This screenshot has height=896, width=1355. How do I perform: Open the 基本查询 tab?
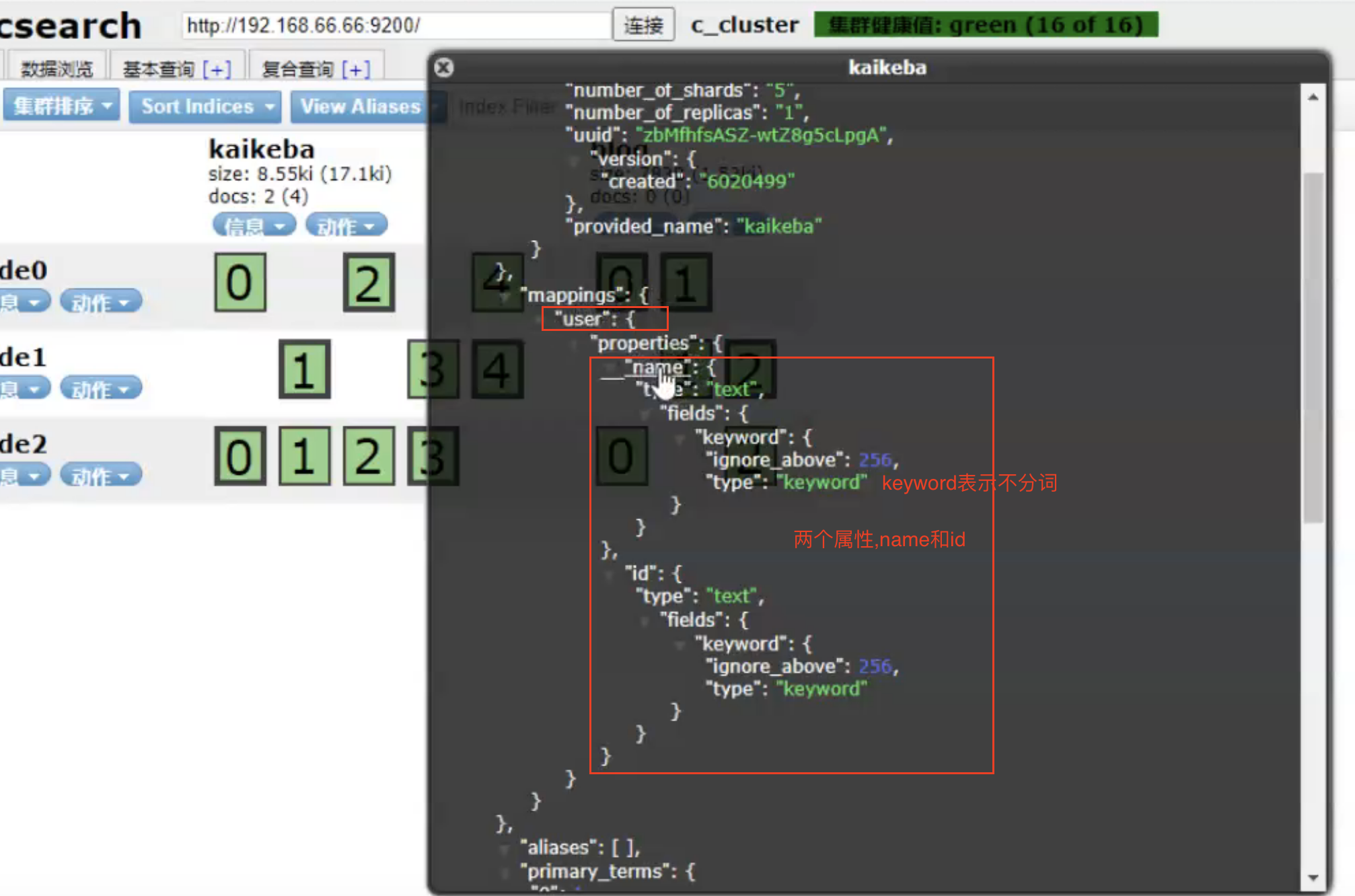tap(159, 69)
